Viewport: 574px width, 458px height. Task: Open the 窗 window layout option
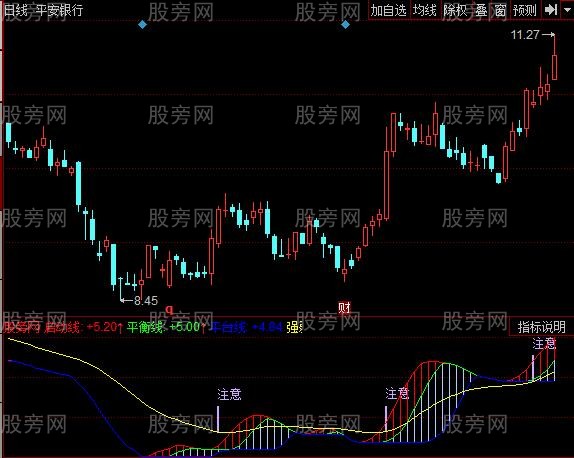[500, 10]
